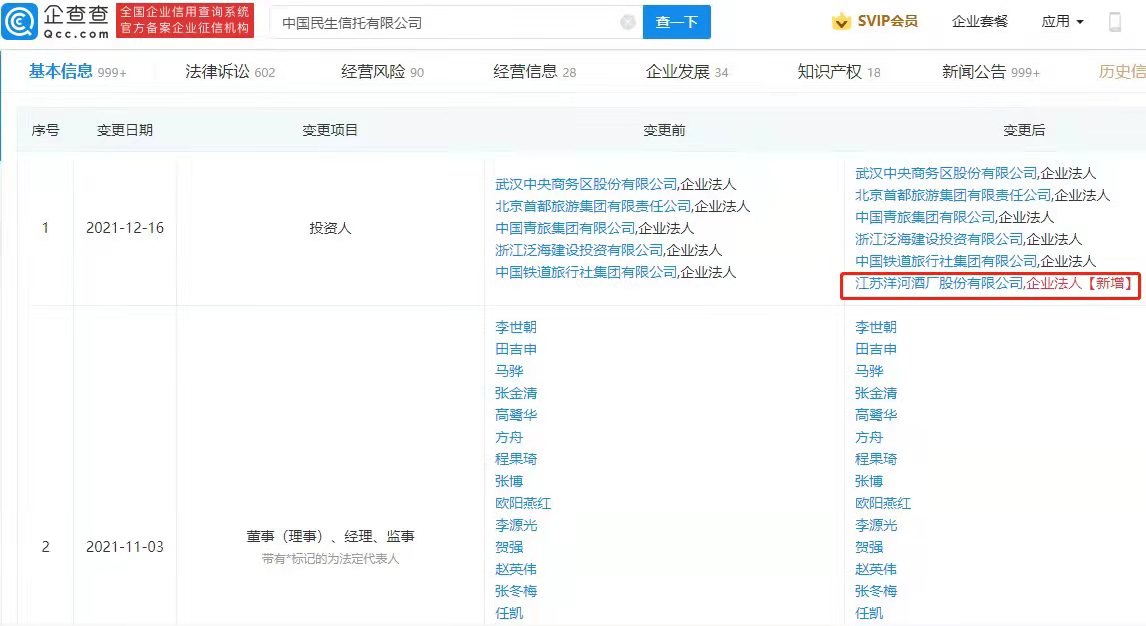The width and height of the screenshot is (1146, 626).
Task: Open 方舟 in the 变更前 column
Action: point(509,437)
